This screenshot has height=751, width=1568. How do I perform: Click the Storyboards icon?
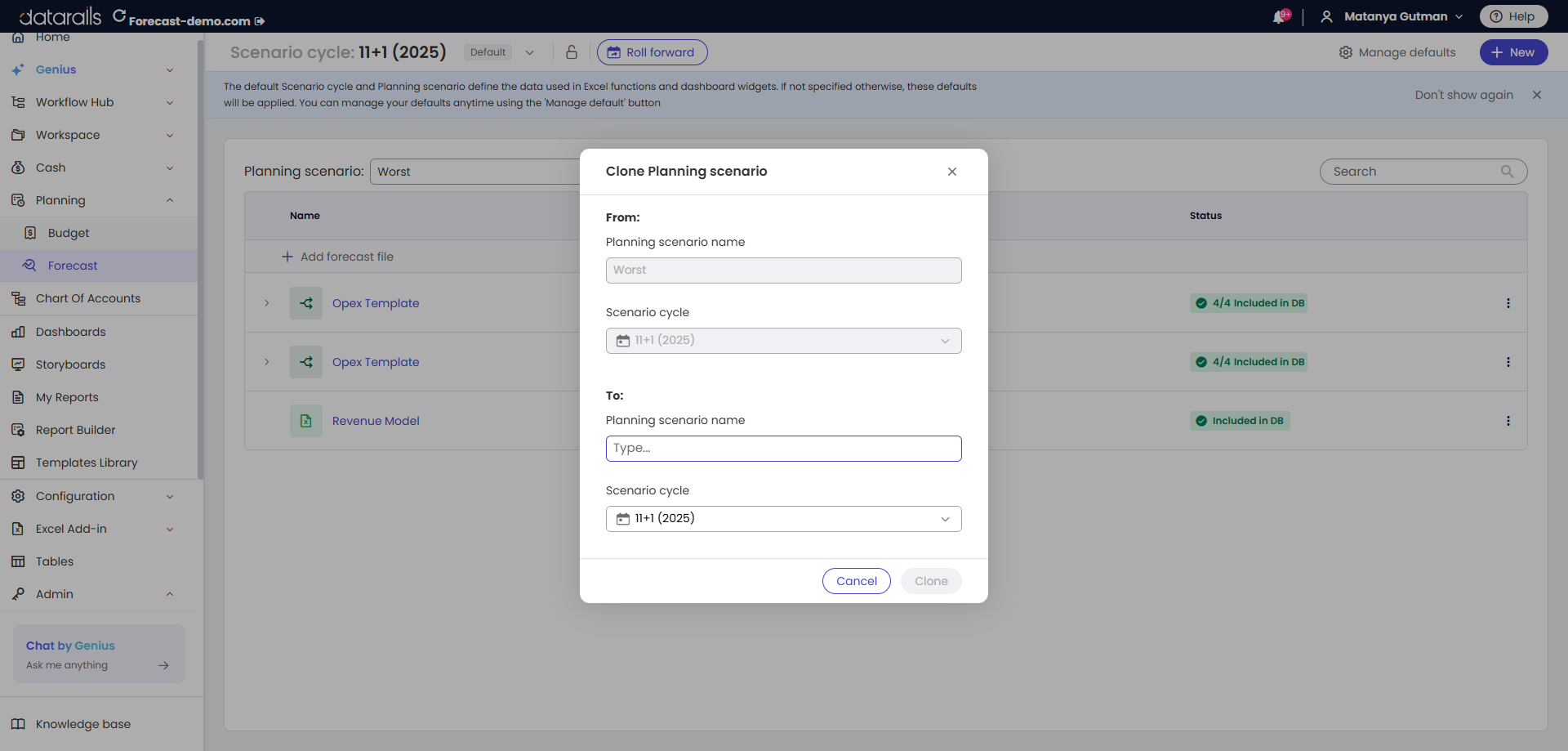tap(18, 364)
